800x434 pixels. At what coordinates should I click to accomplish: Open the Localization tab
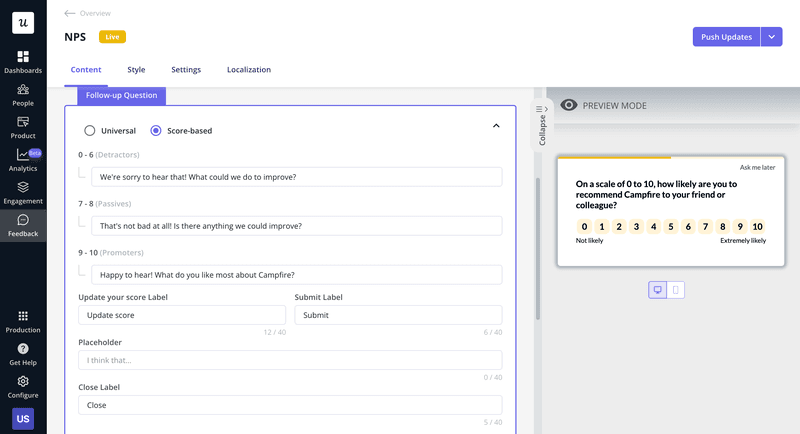tap(248, 70)
